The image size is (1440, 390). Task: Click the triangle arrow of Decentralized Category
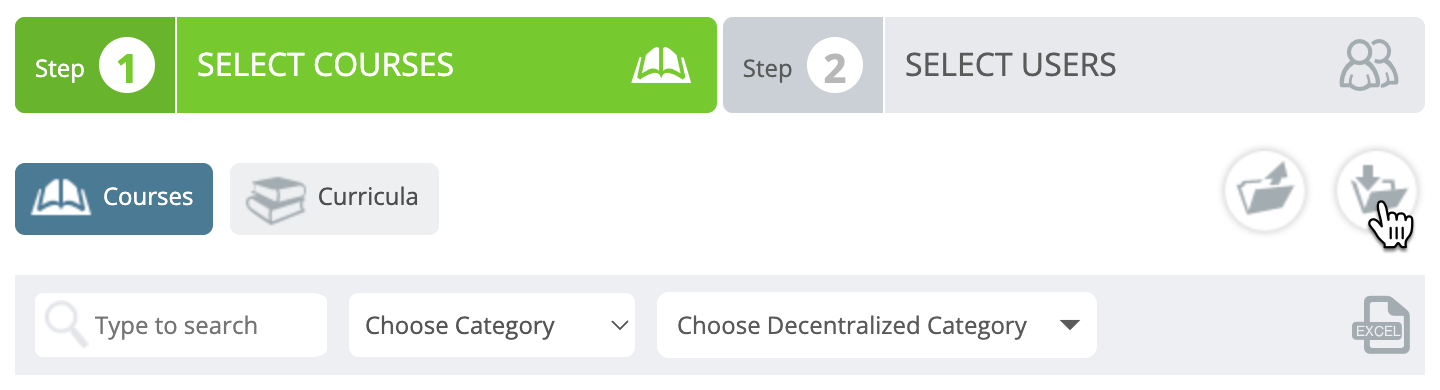point(1070,325)
